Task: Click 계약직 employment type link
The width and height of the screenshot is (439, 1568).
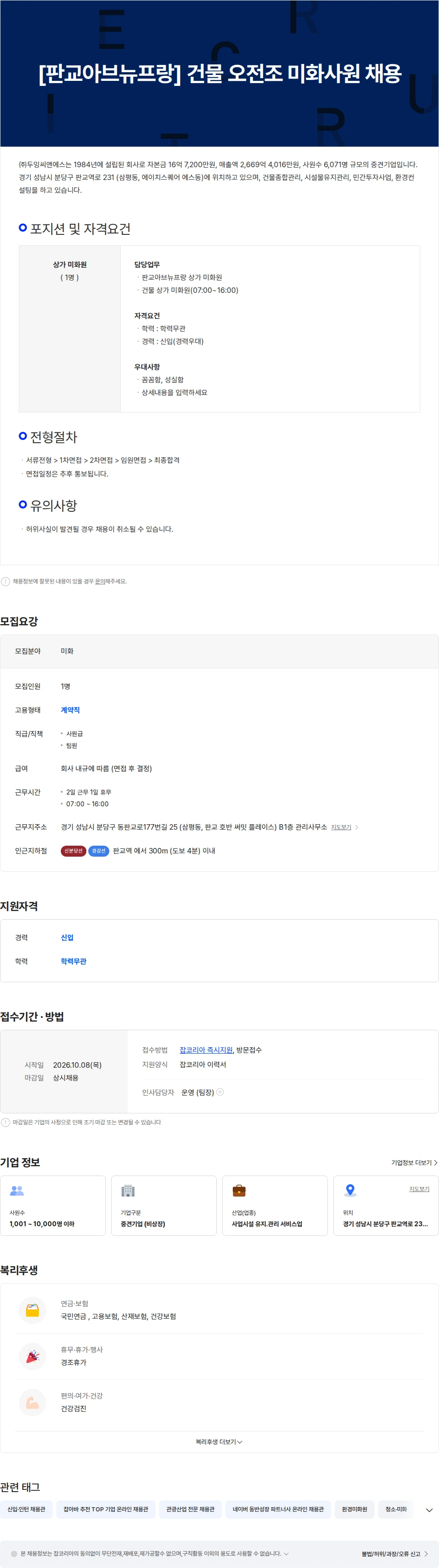Action: pyautogui.click(x=70, y=710)
